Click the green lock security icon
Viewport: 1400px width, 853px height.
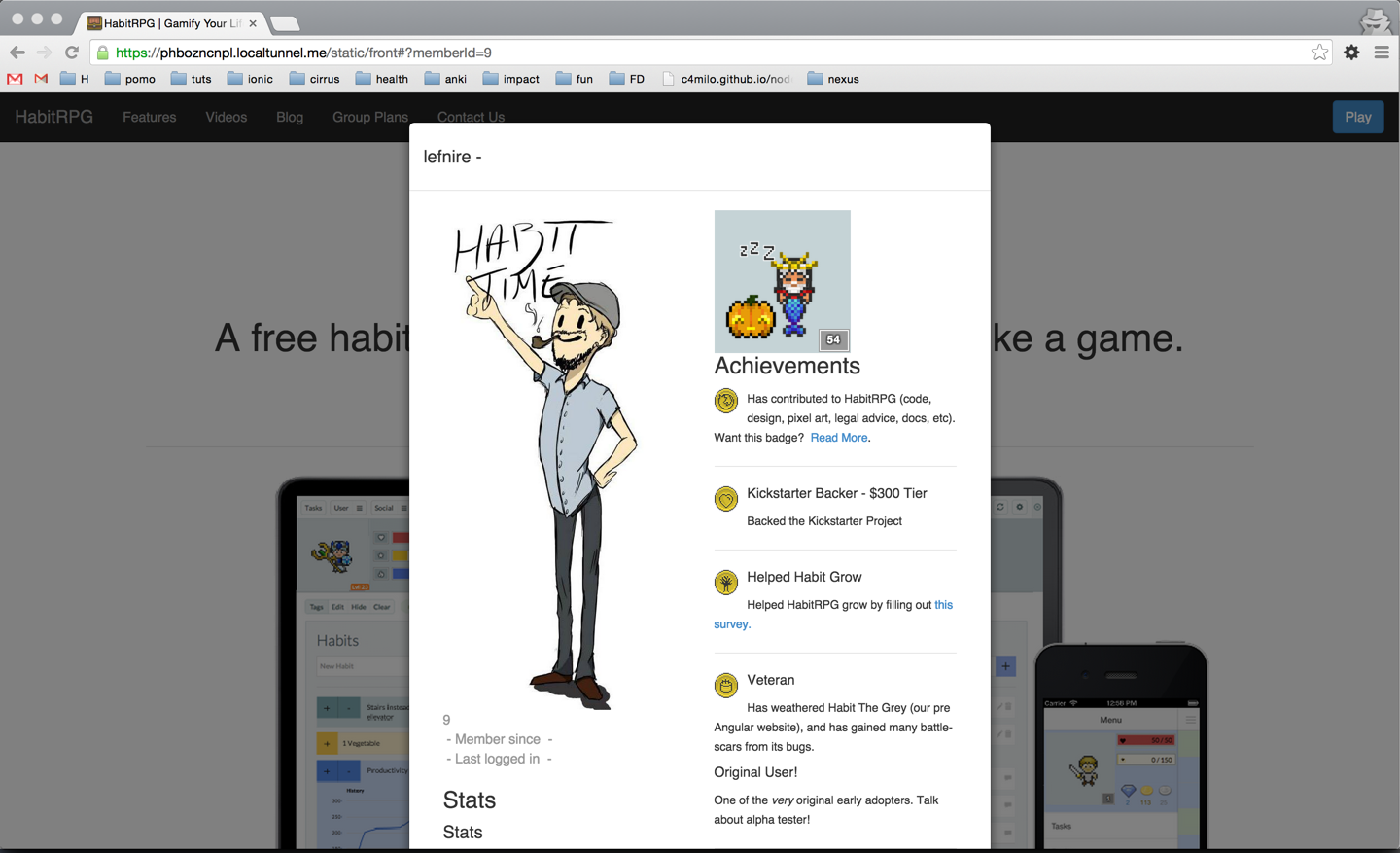coord(103,53)
